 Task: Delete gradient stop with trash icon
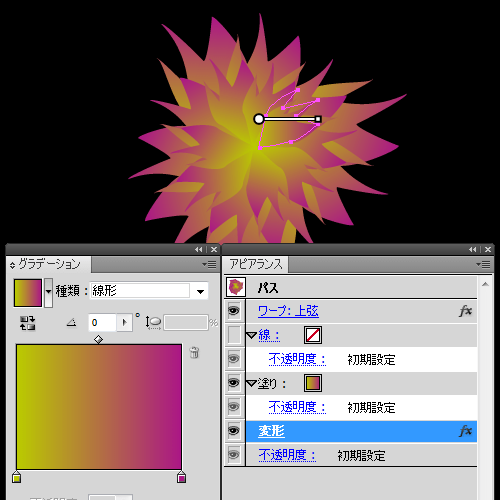(194, 352)
